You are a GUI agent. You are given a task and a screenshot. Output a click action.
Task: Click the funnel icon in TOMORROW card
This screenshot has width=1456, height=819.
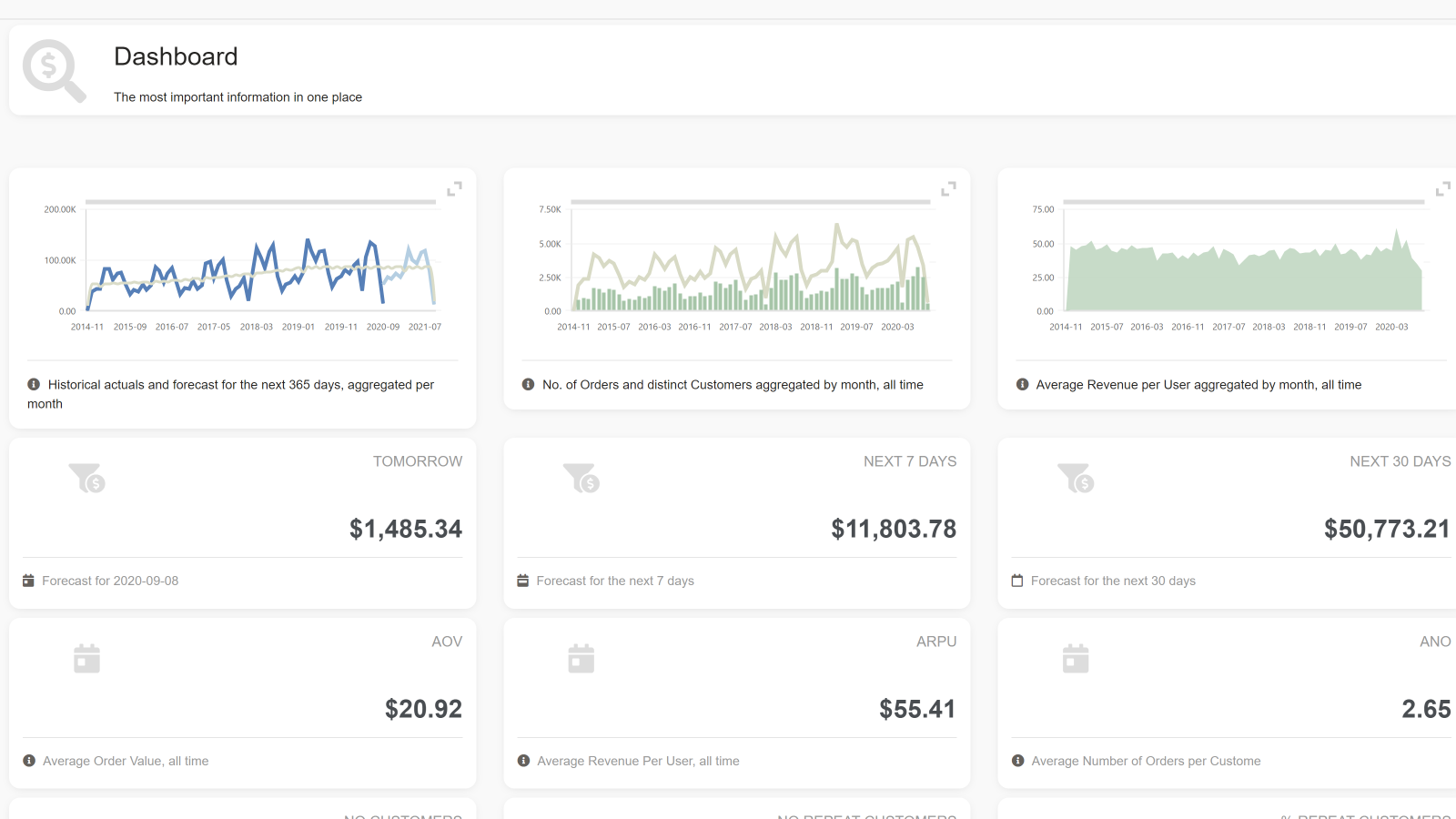[x=87, y=478]
